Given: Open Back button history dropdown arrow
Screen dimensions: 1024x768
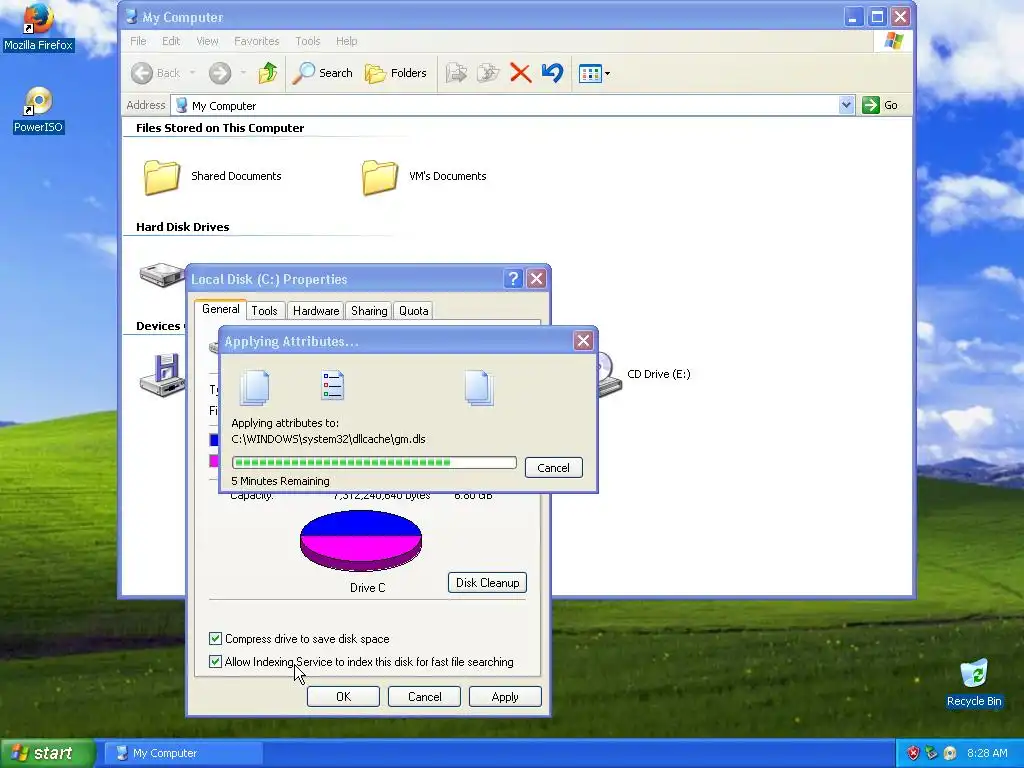Looking at the screenshot, I should click(193, 73).
